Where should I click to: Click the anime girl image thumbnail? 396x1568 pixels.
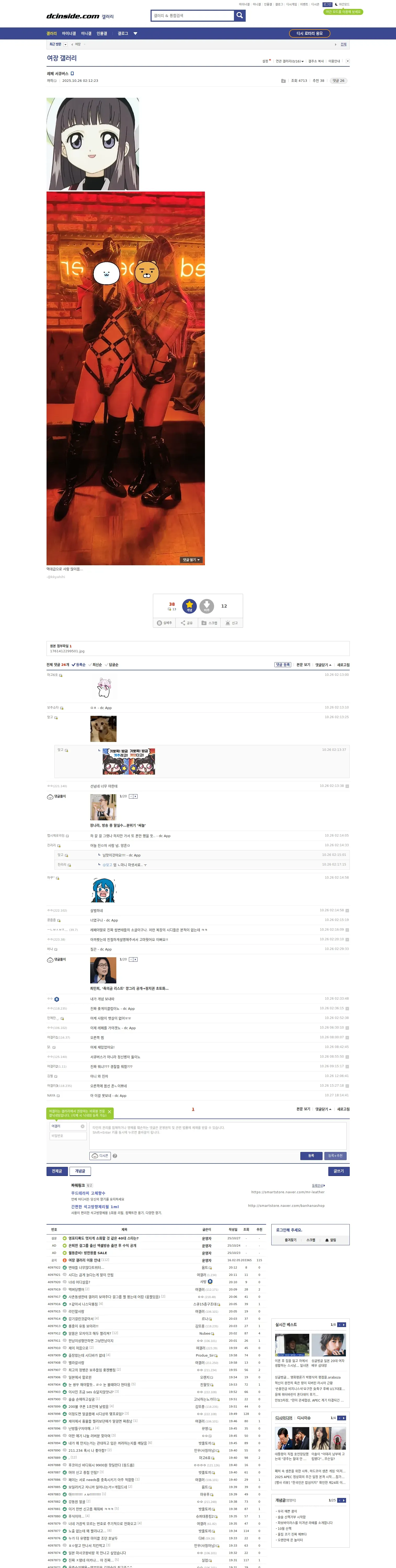click(93, 144)
